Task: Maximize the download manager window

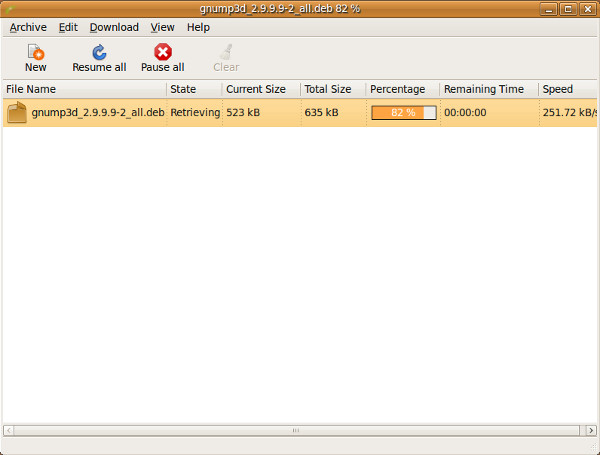Action: pos(568,9)
